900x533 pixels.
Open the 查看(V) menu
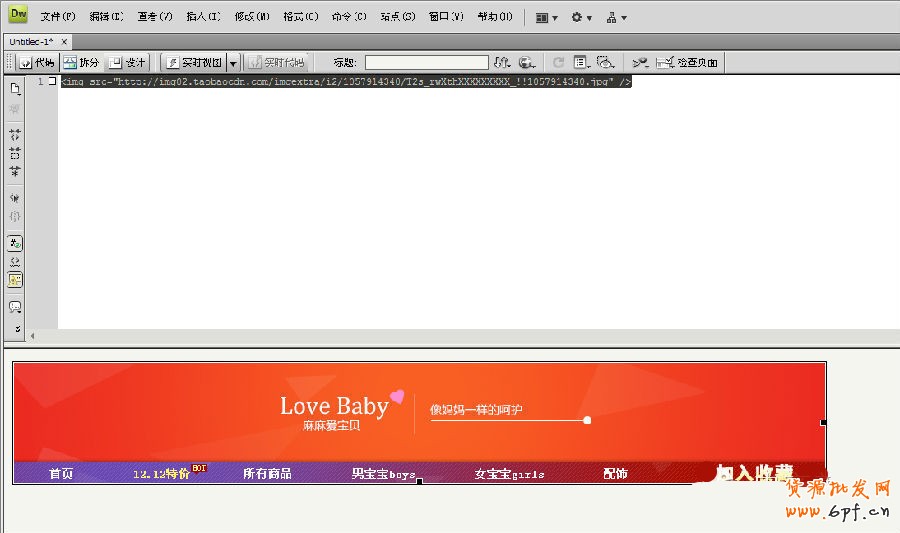pyautogui.click(x=155, y=17)
